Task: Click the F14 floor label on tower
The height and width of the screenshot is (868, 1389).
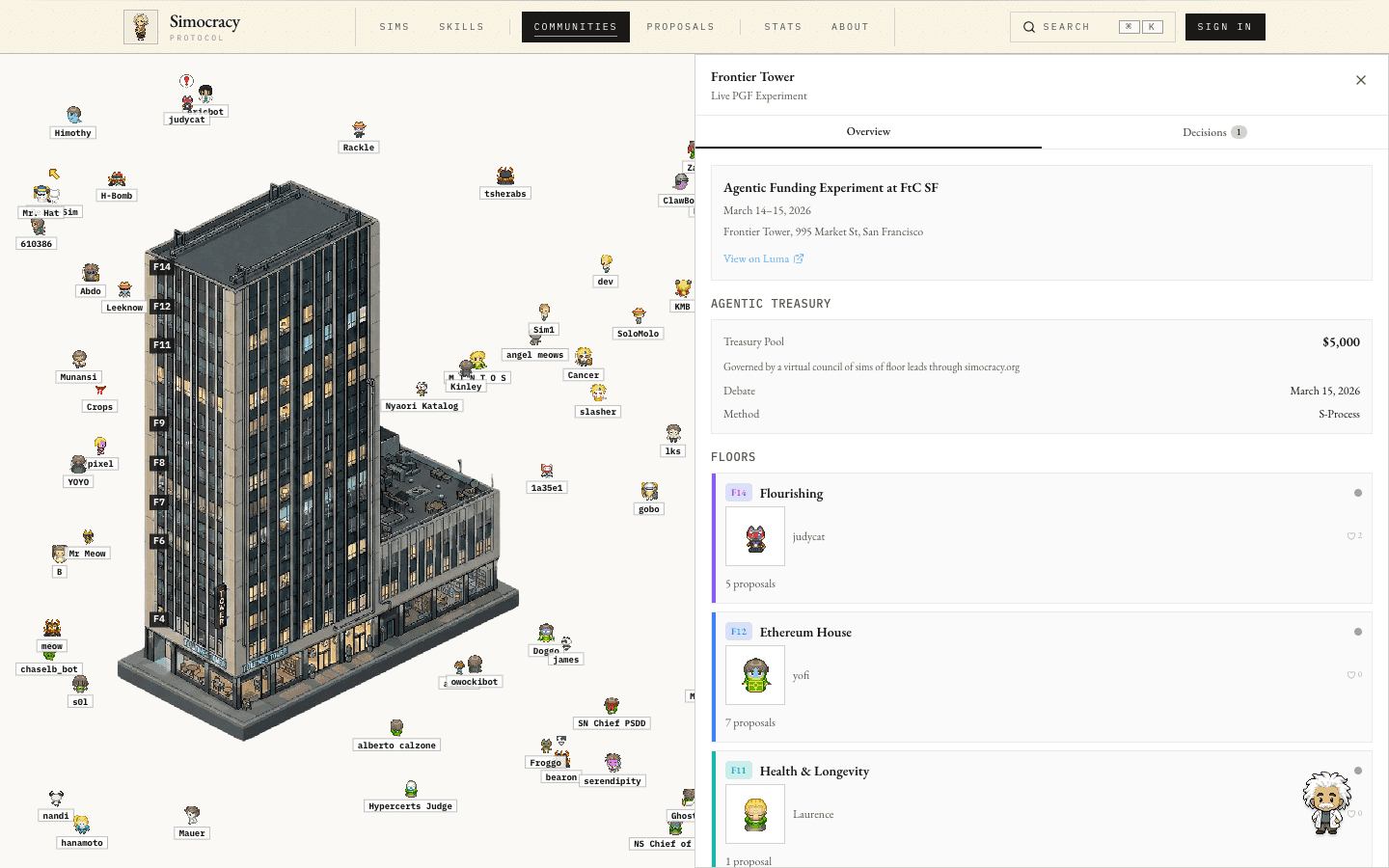Action: pos(162,267)
